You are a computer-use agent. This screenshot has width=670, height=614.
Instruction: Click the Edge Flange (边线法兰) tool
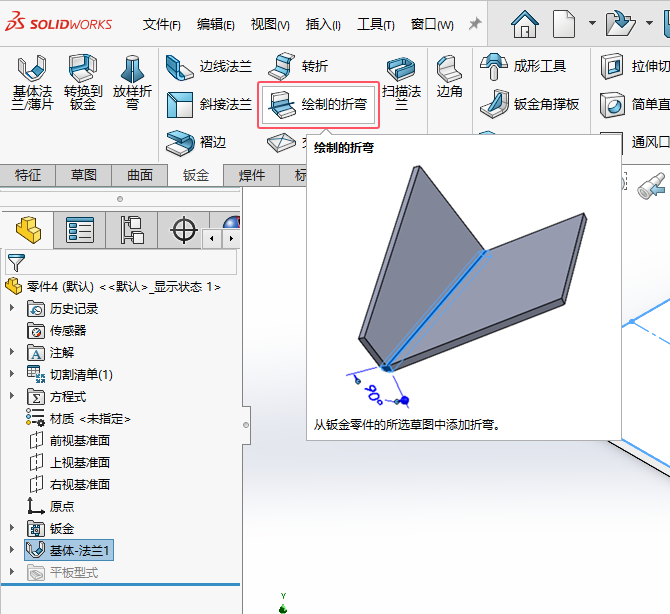coord(209,67)
